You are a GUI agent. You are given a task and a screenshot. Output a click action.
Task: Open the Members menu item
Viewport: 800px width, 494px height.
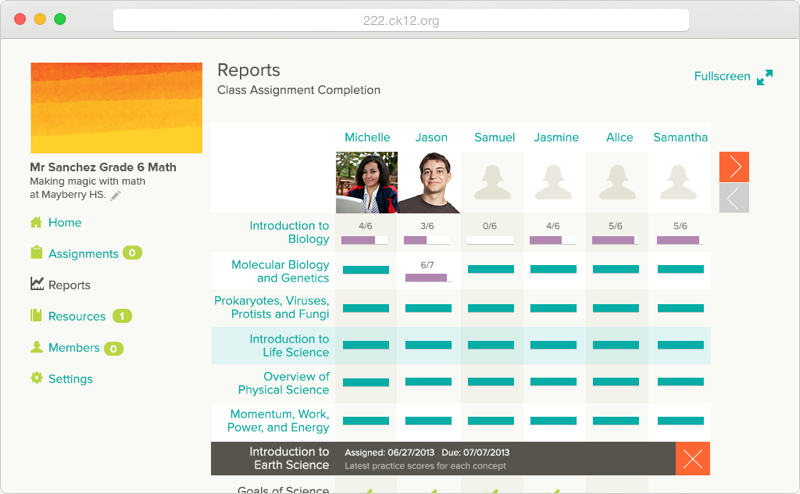(x=74, y=348)
